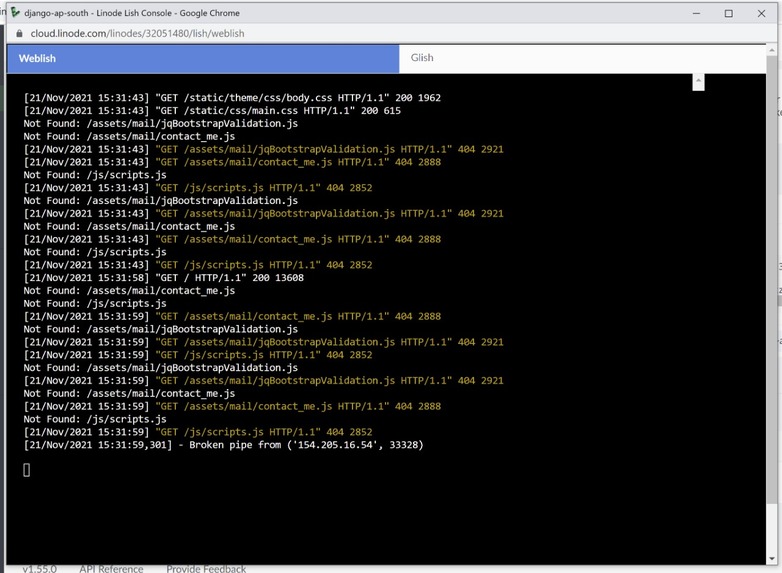
Task: Click the first "Not Found: /assets/mail/jqBootstrapValidation.js" line
Action: click(x=161, y=123)
